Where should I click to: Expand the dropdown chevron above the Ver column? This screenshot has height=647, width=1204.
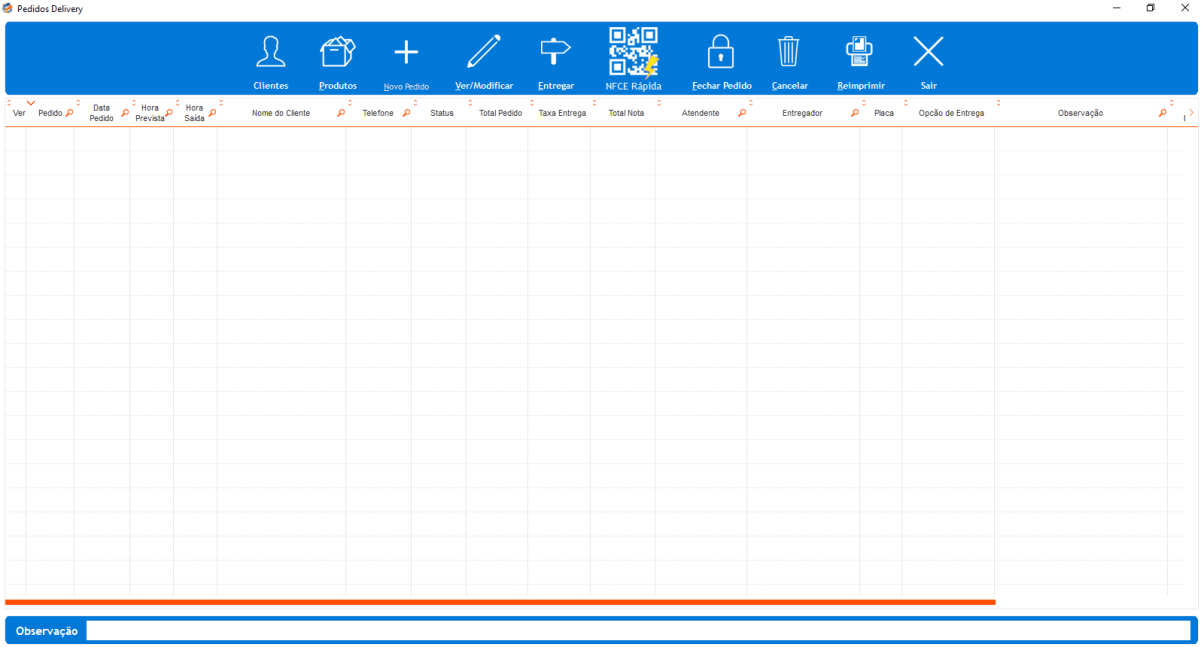(x=31, y=103)
